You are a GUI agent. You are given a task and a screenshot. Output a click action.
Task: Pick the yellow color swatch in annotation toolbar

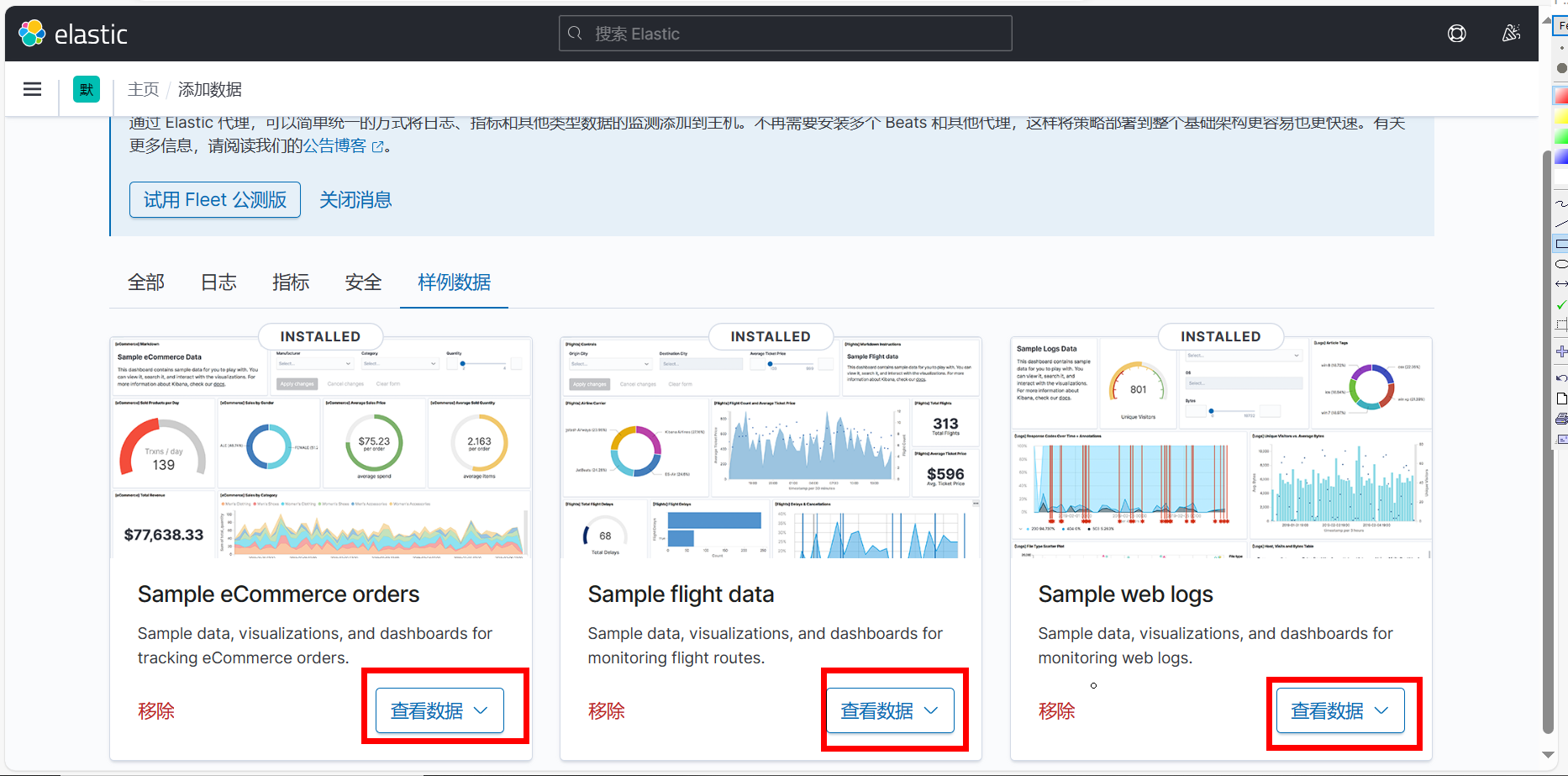[x=1562, y=116]
